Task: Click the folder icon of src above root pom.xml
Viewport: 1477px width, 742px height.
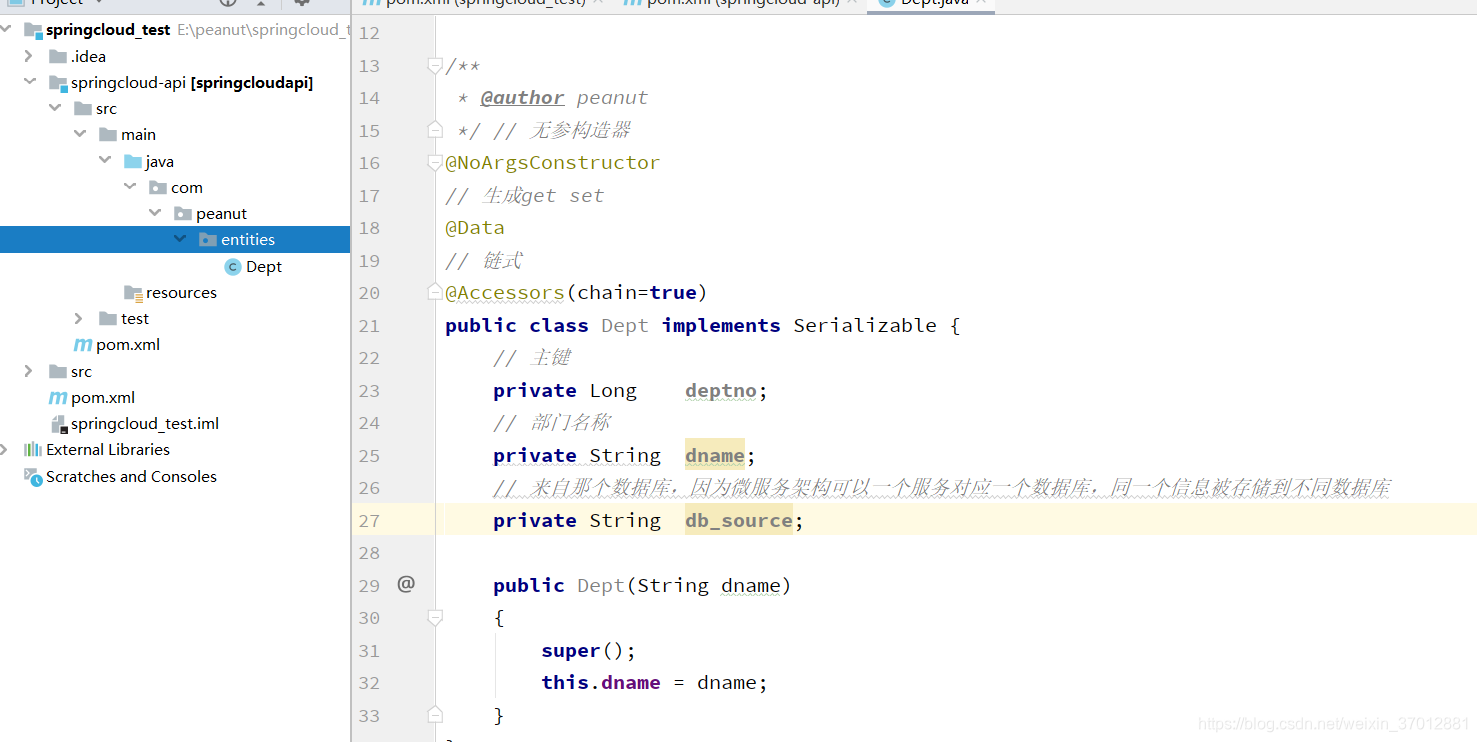Action: pos(58,371)
